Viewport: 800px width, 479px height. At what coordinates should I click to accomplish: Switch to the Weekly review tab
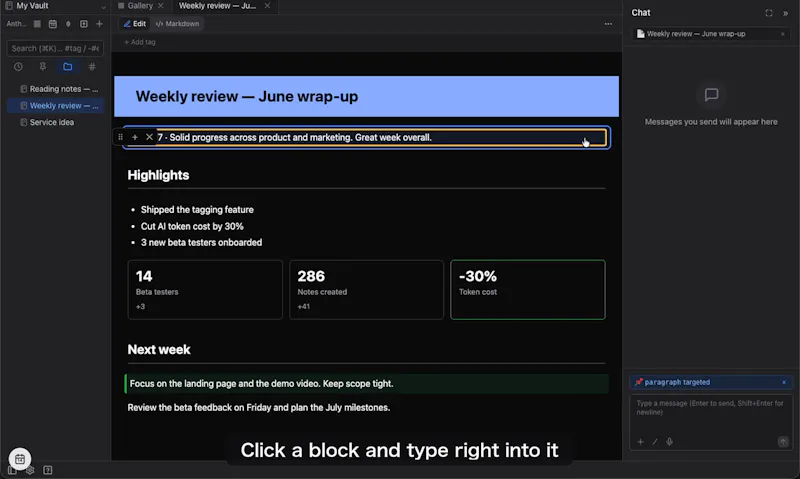pos(217,6)
